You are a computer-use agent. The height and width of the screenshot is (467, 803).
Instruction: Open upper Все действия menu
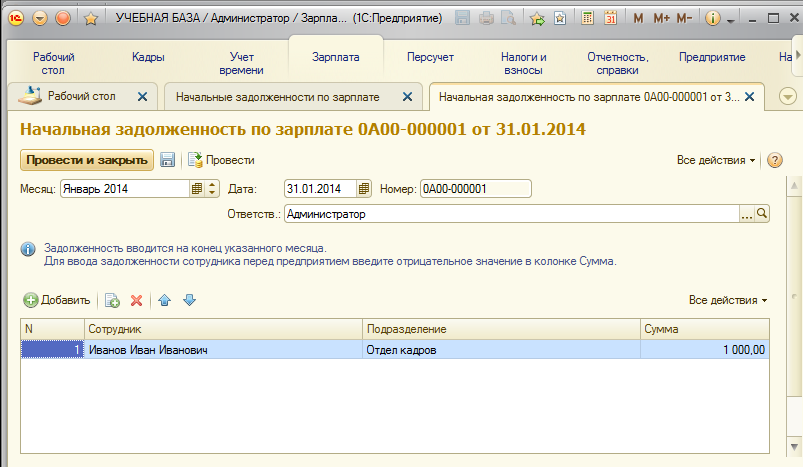(x=715, y=160)
